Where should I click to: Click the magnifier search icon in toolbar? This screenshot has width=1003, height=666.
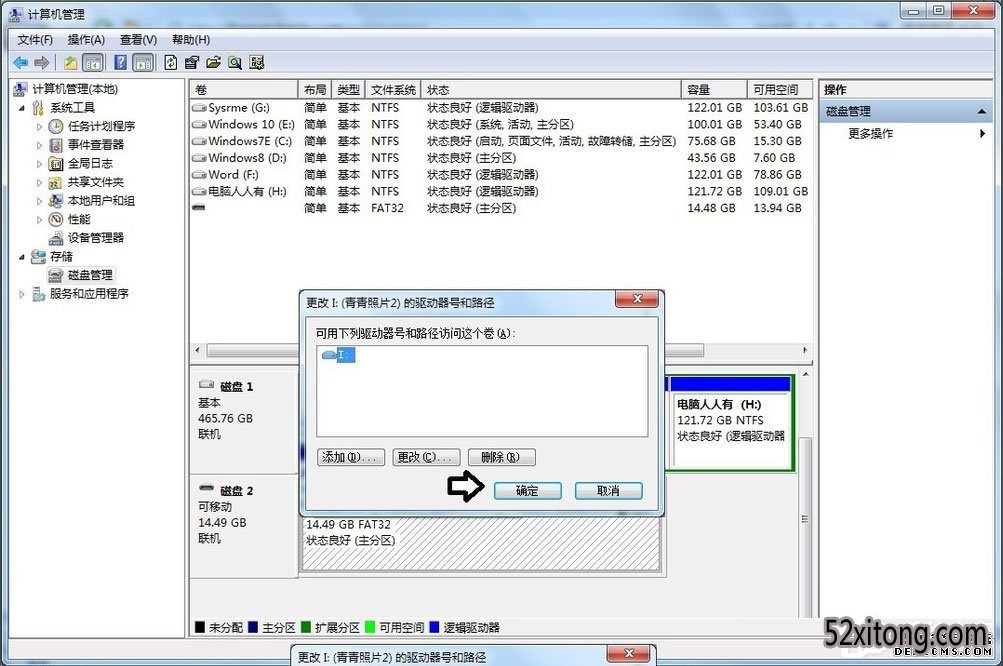click(x=235, y=63)
